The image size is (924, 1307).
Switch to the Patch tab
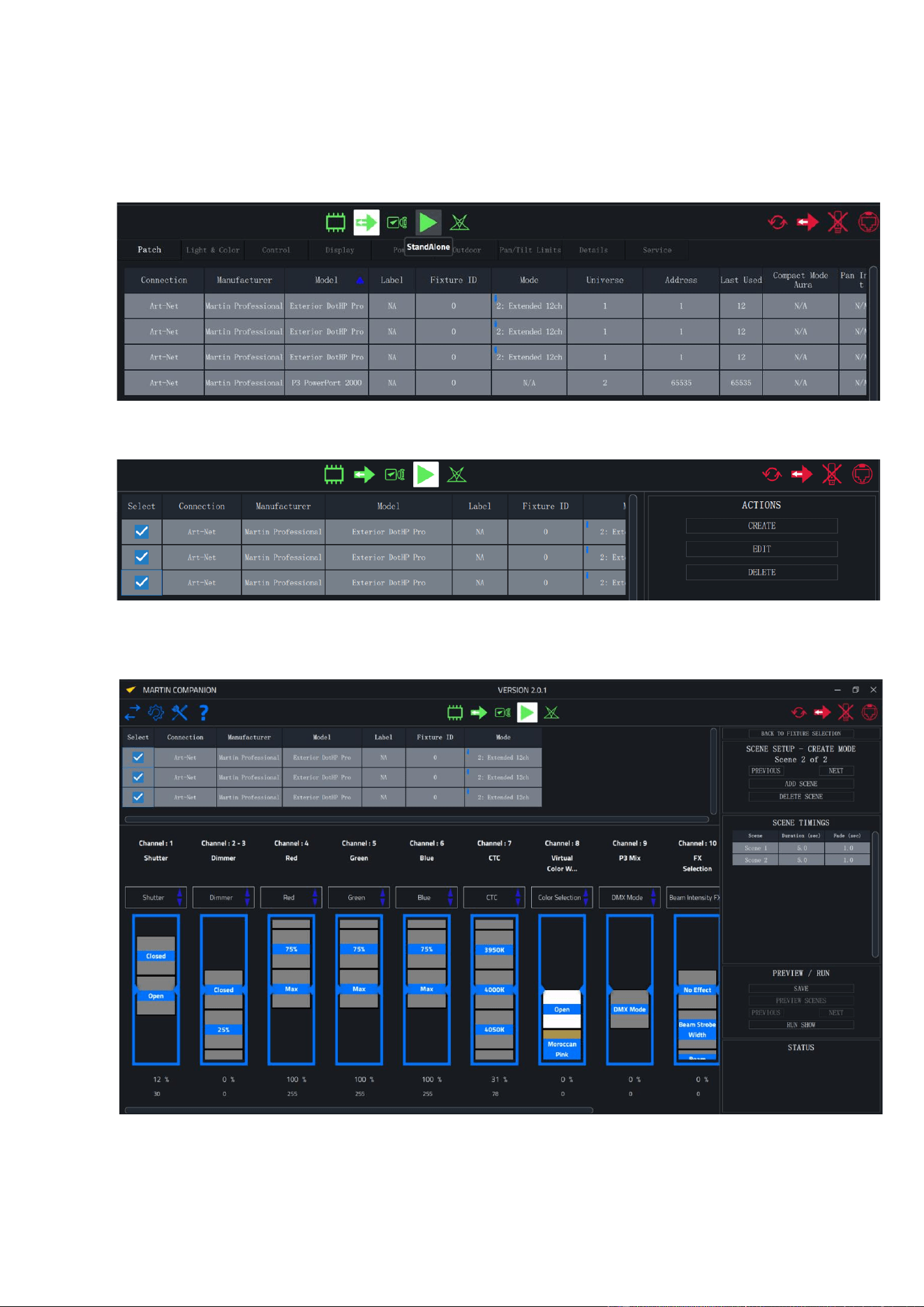pyautogui.click(x=149, y=250)
